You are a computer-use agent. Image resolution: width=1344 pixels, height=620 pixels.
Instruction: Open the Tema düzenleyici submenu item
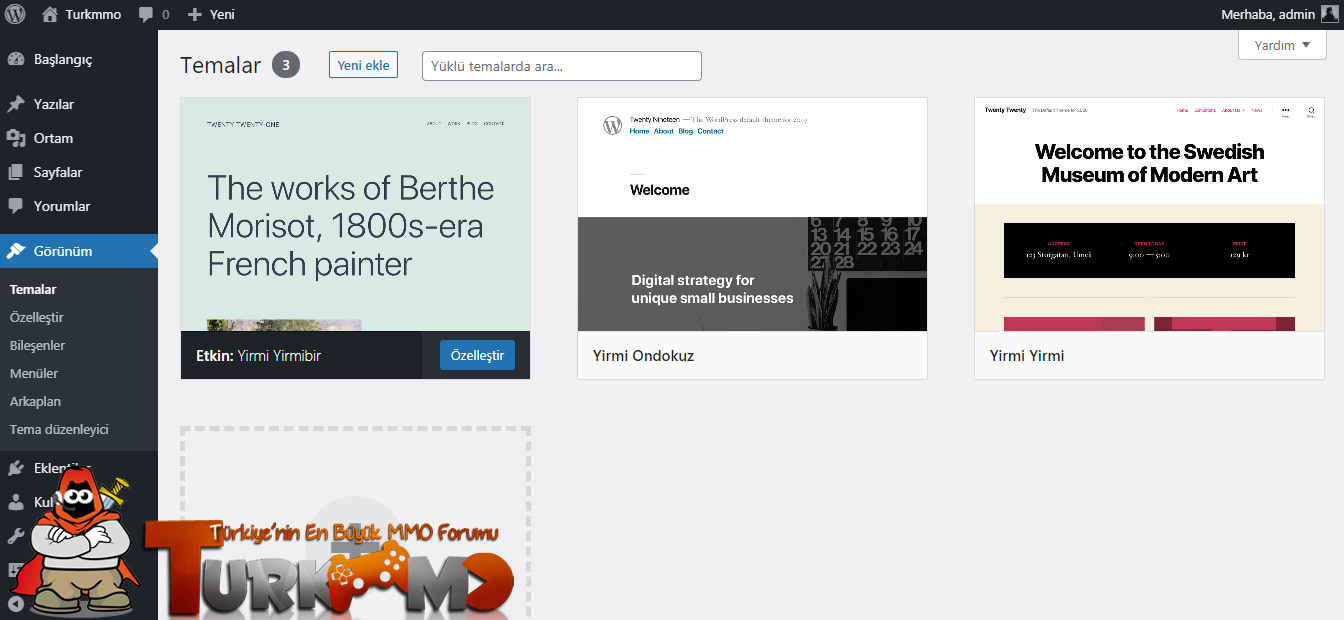[x=59, y=429]
